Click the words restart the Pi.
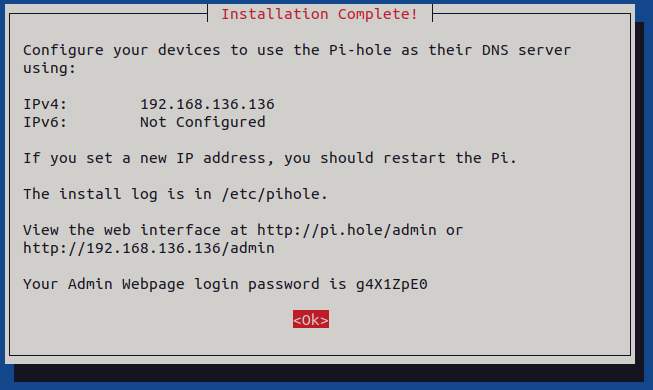The height and width of the screenshot is (390, 653). coord(450,158)
